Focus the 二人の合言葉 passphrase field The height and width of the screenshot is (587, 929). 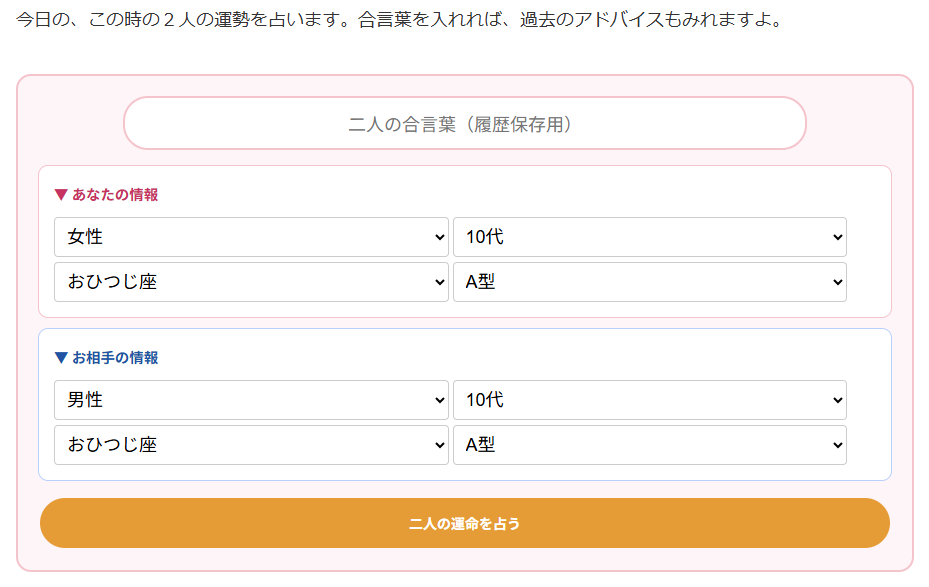(x=464, y=124)
